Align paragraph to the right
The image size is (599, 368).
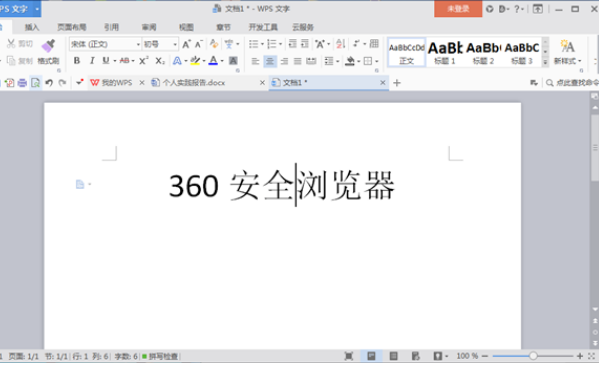click(284, 61)
